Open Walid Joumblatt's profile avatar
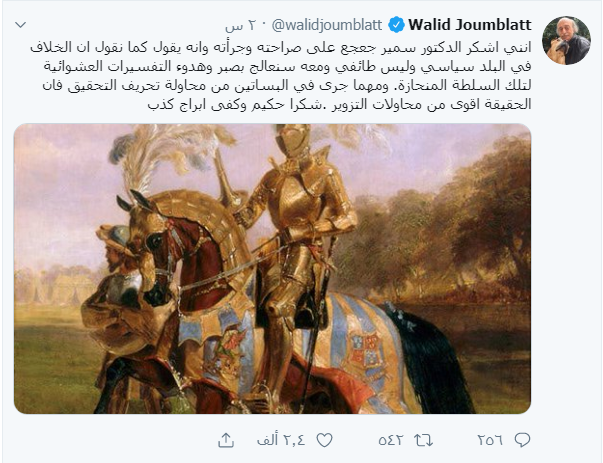Screen dimensions: 603x463 [x=566, y=40]
